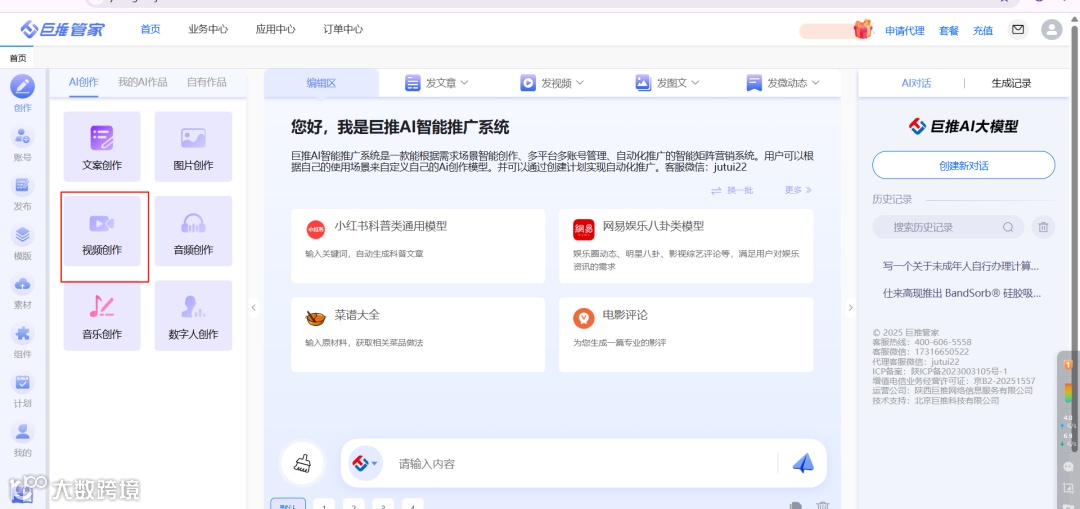Select the 音乐创作 music creation tile
The height and width of the screenshot is (509, 1080).
click(102, 315)
